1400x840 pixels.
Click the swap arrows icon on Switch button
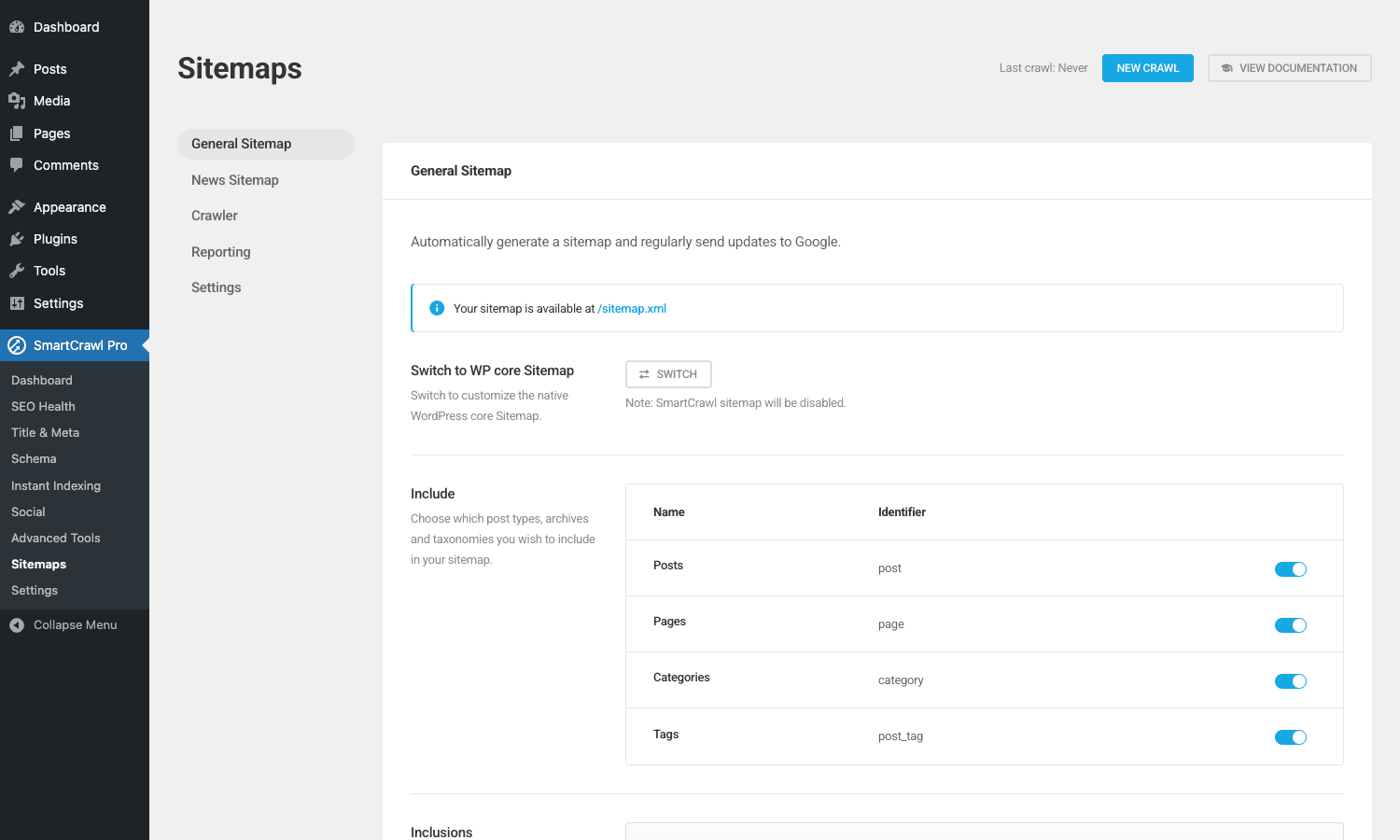click(644, 374)
